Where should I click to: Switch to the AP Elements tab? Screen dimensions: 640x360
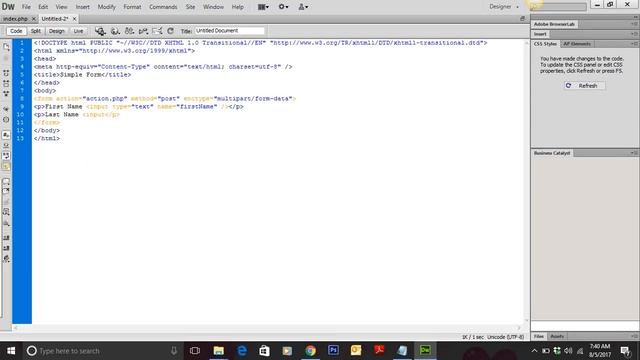tap(577, 44)
